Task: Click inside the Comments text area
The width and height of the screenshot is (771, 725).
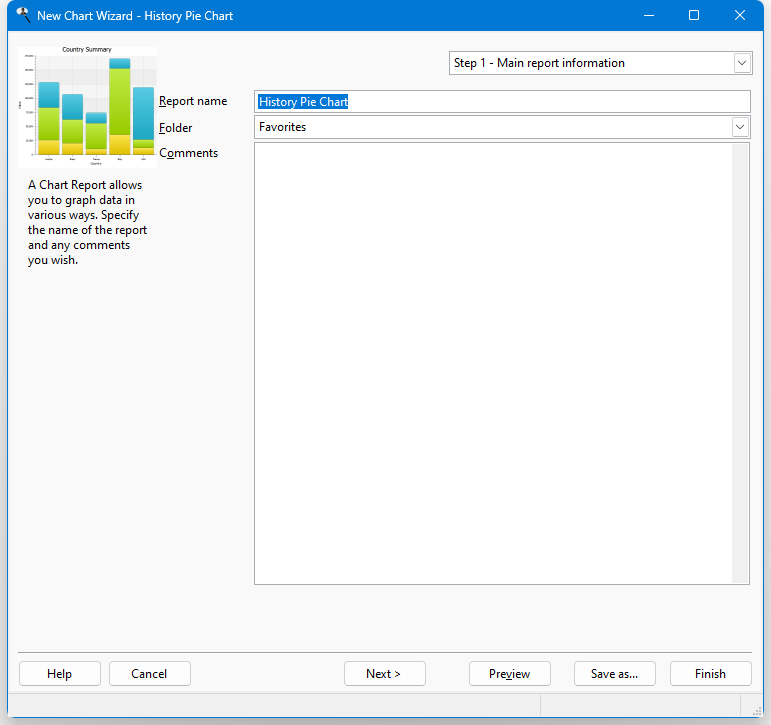Action: (493, 363)
